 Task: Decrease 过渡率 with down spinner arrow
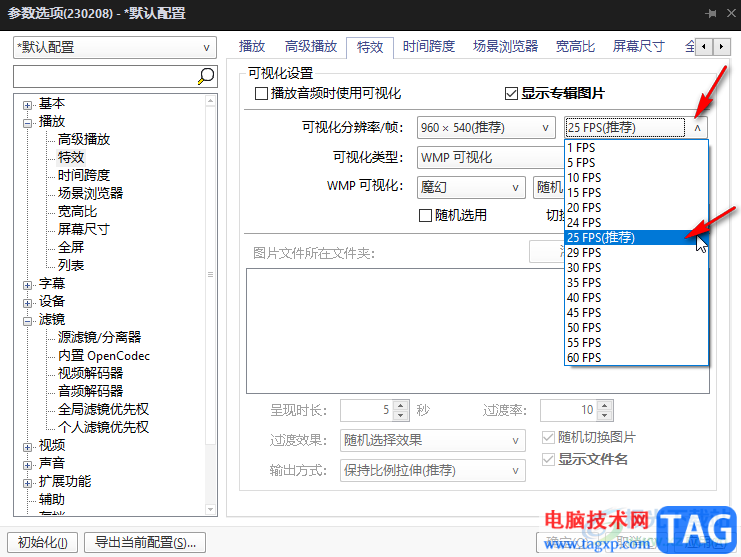point(605,416)
